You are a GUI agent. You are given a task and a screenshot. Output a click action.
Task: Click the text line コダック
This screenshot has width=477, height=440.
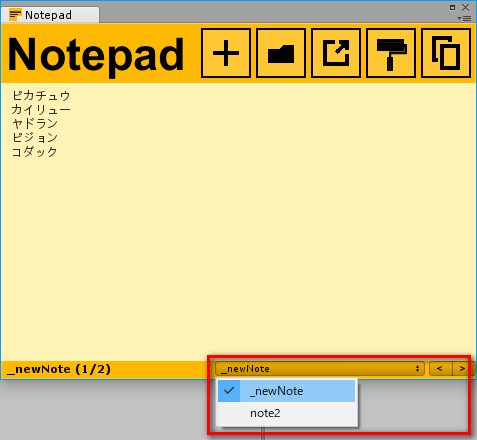35,152
